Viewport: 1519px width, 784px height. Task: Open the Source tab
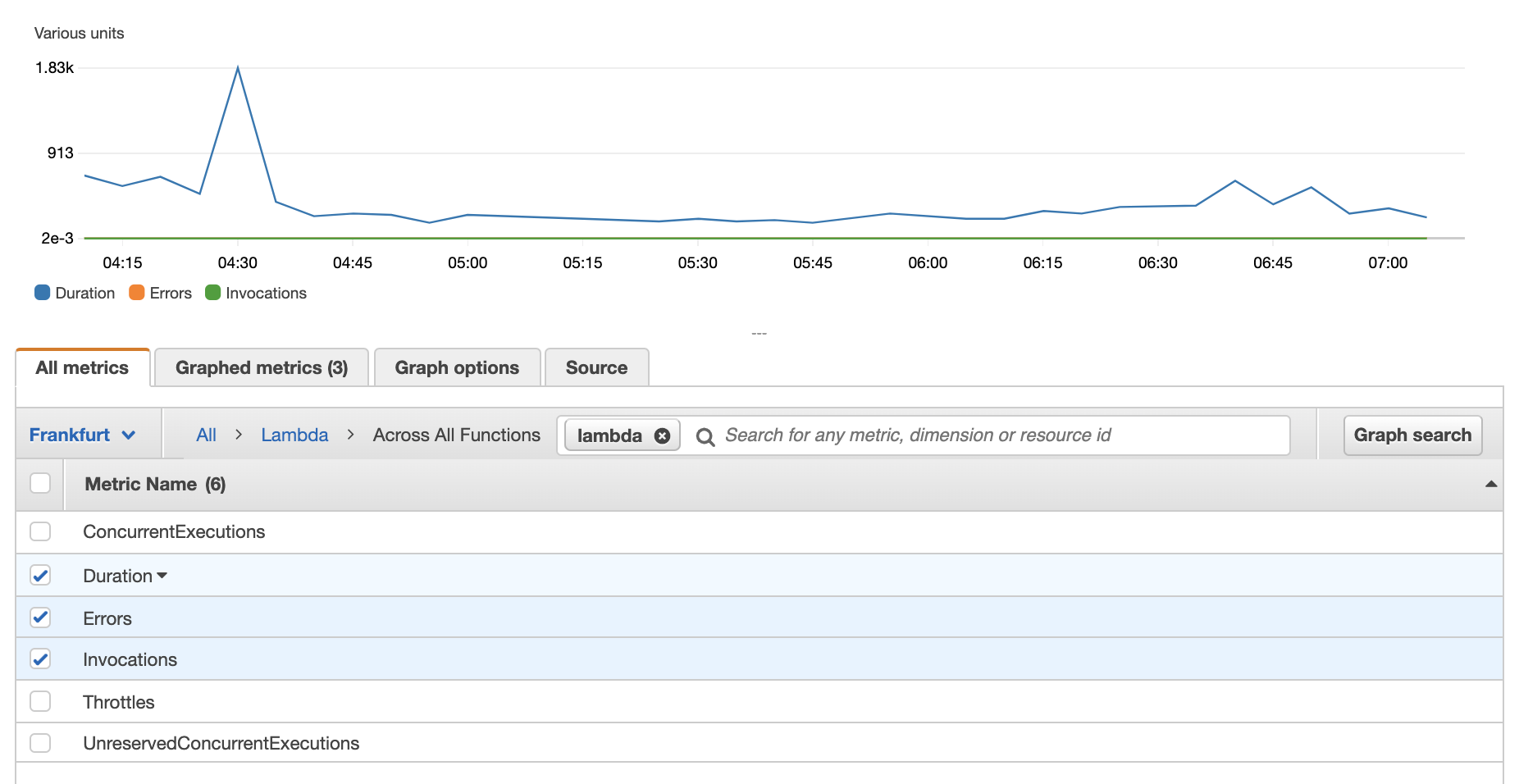(596, 367)
